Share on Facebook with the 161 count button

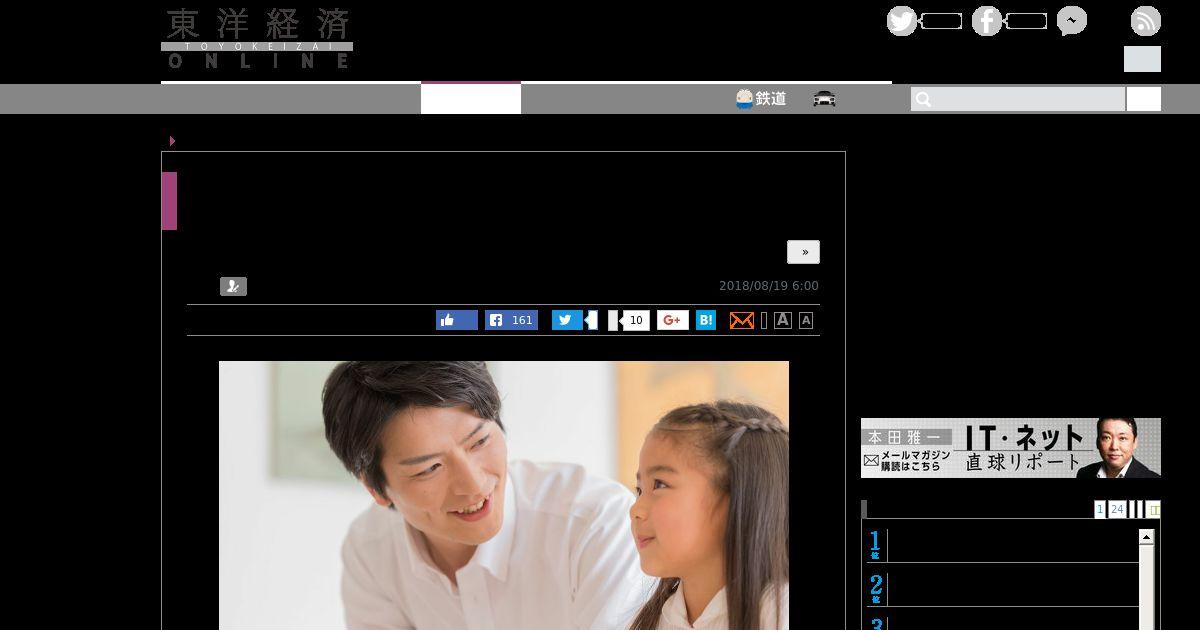(x=511, y=320)
